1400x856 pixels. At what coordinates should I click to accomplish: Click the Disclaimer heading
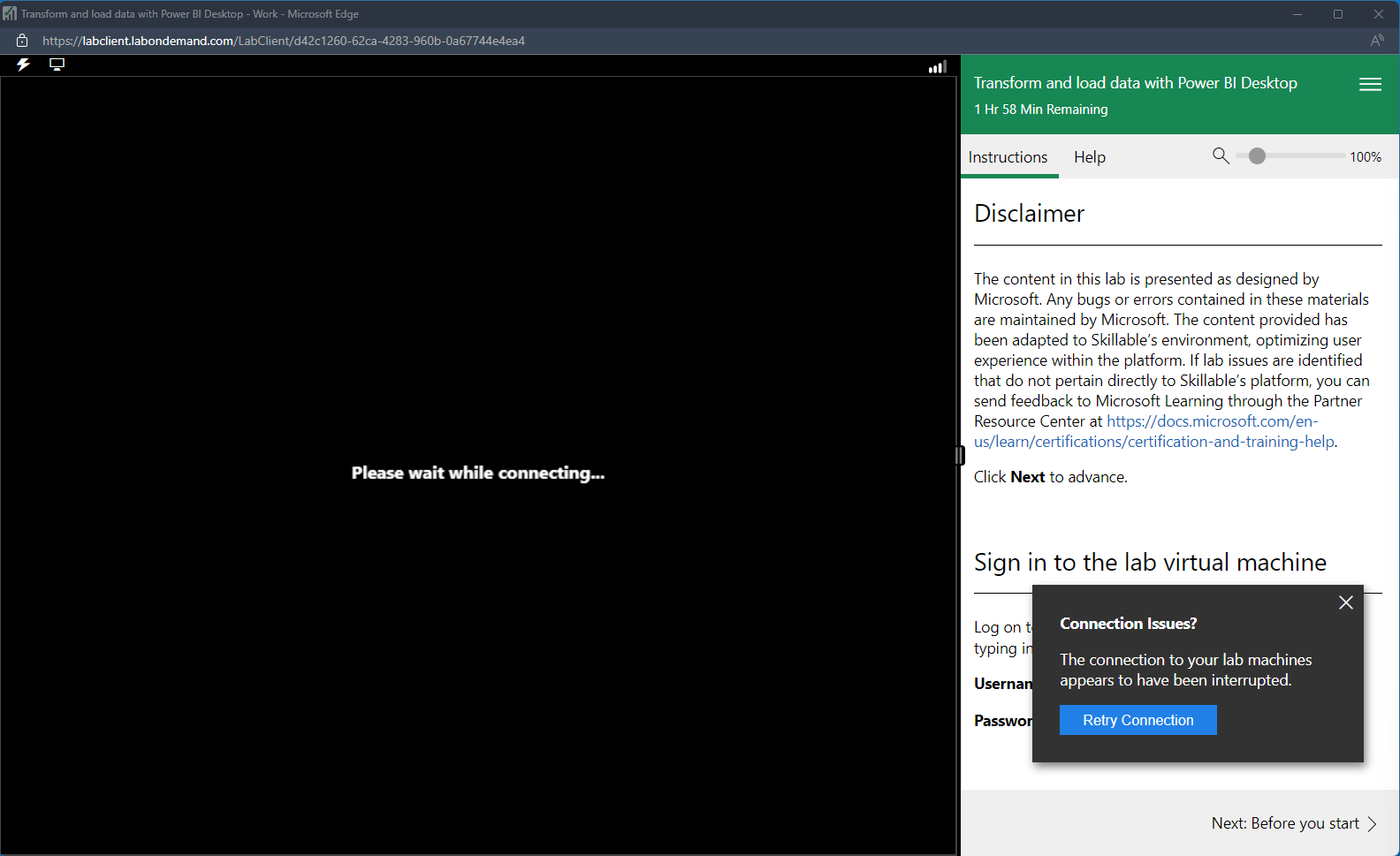(1029, 214)
